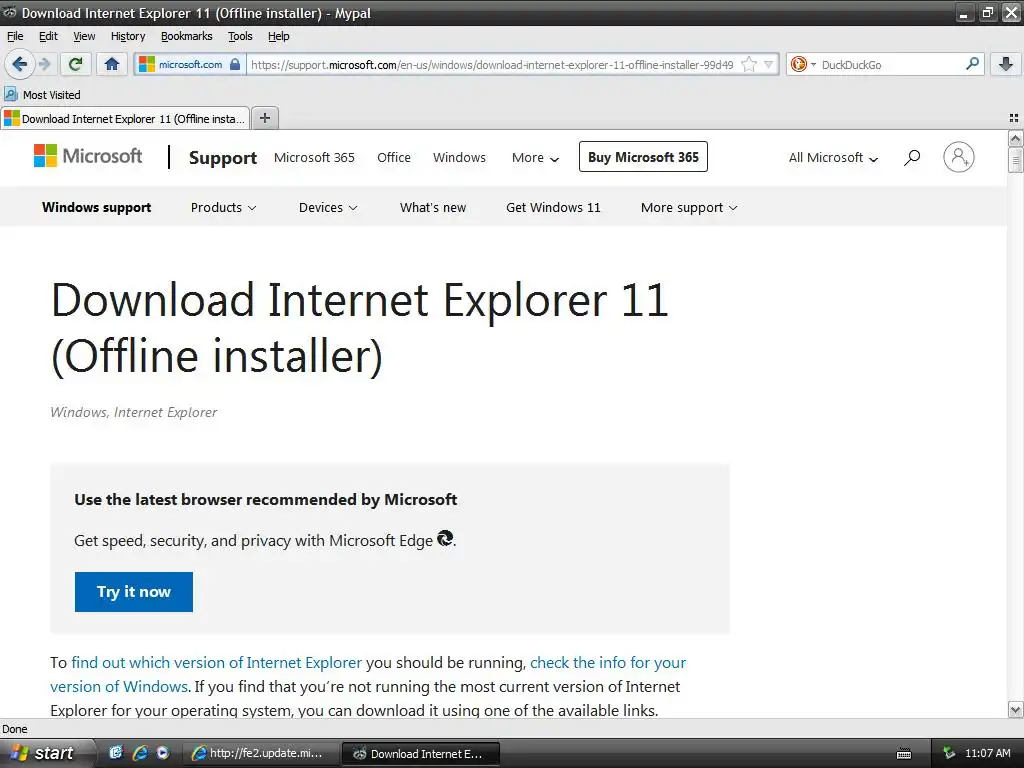The height and width of the screenshot is (768, 1024).
Task: Open the What's new link
Action: (433, 207)
